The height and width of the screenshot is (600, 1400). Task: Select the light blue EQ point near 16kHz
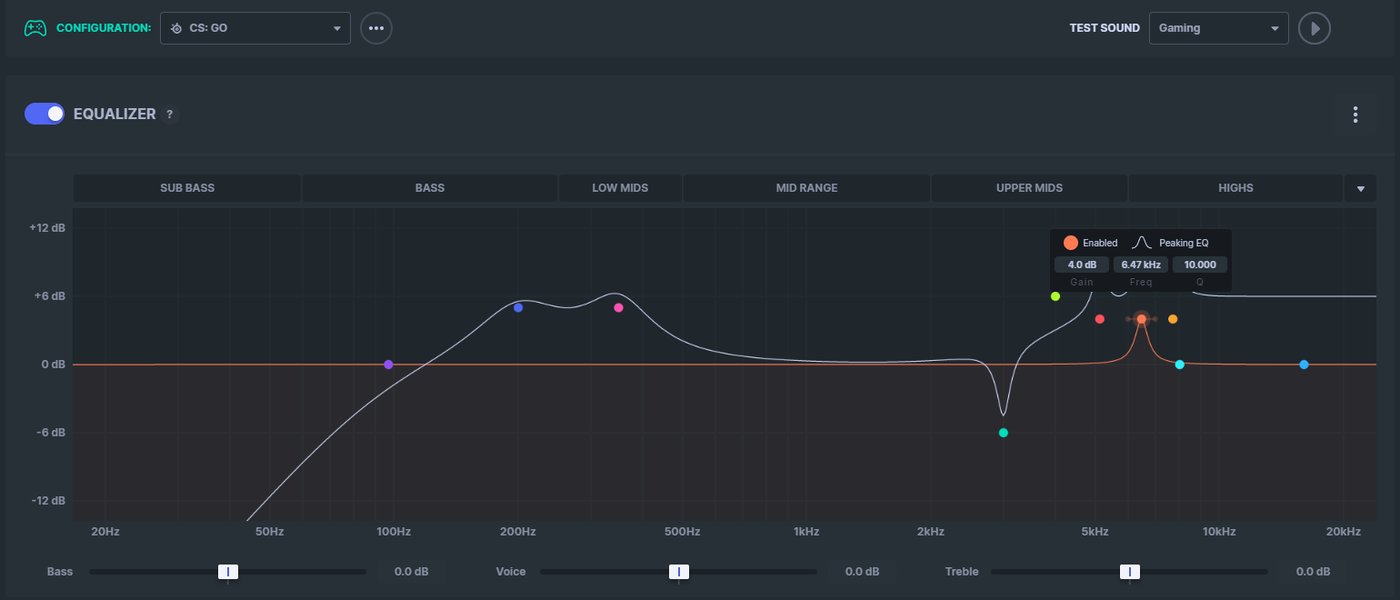[x=1304, y=365]
